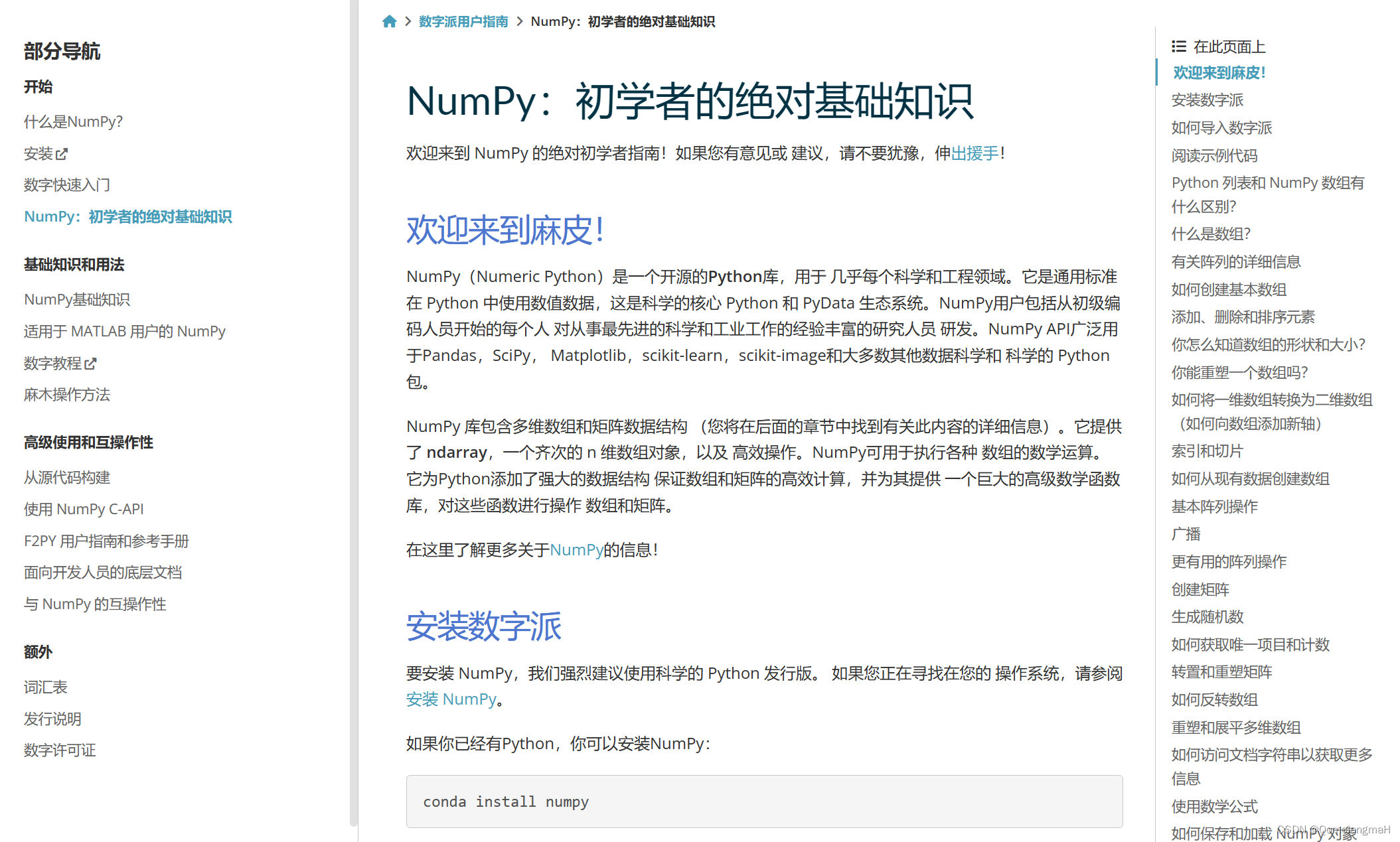The width and height of the screenshot is (1400, 842).
Task: Open 数字许可证 in sidebar
Action: [x=60, y=750]
